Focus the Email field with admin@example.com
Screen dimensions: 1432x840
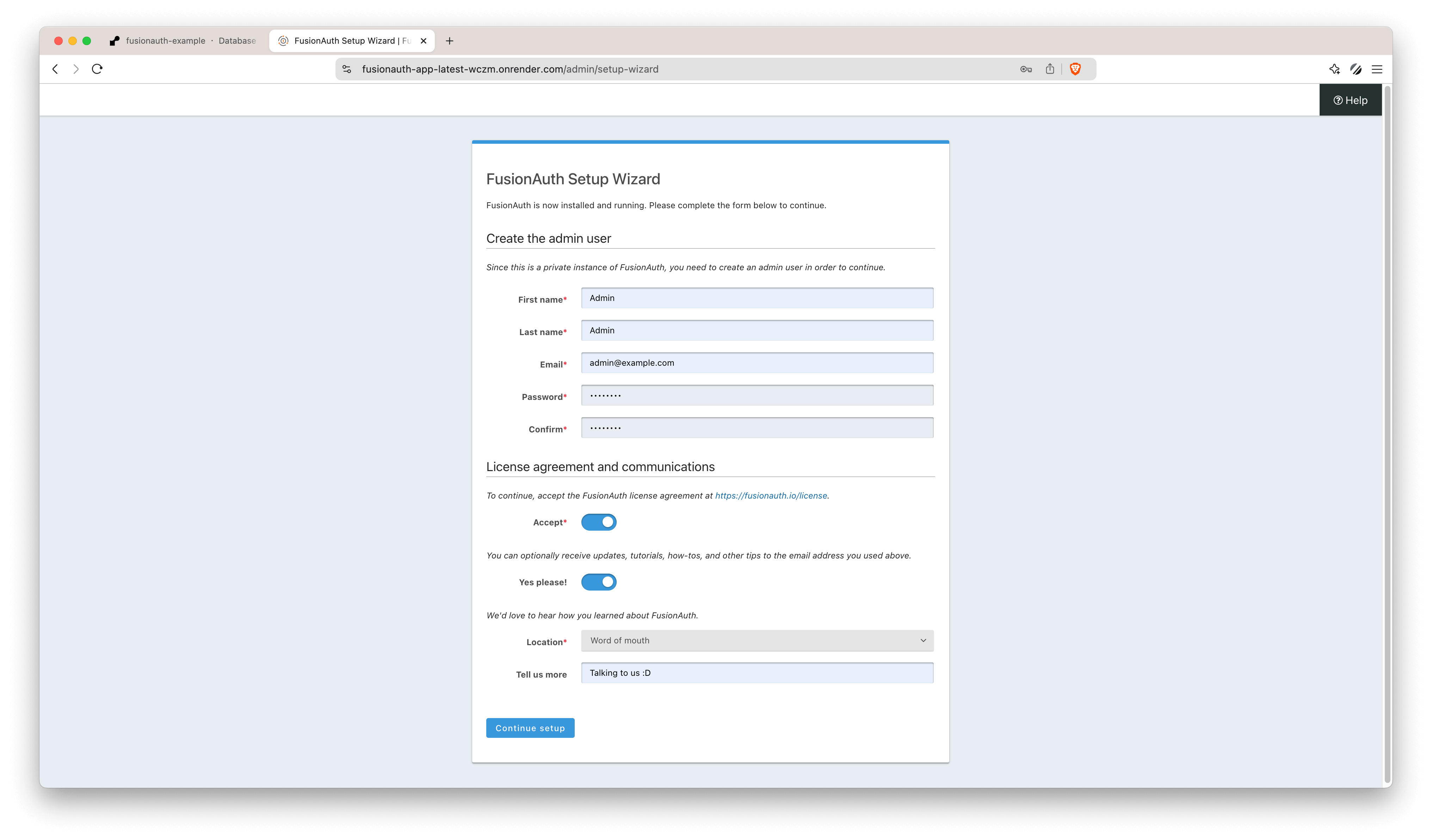point(757,363)
